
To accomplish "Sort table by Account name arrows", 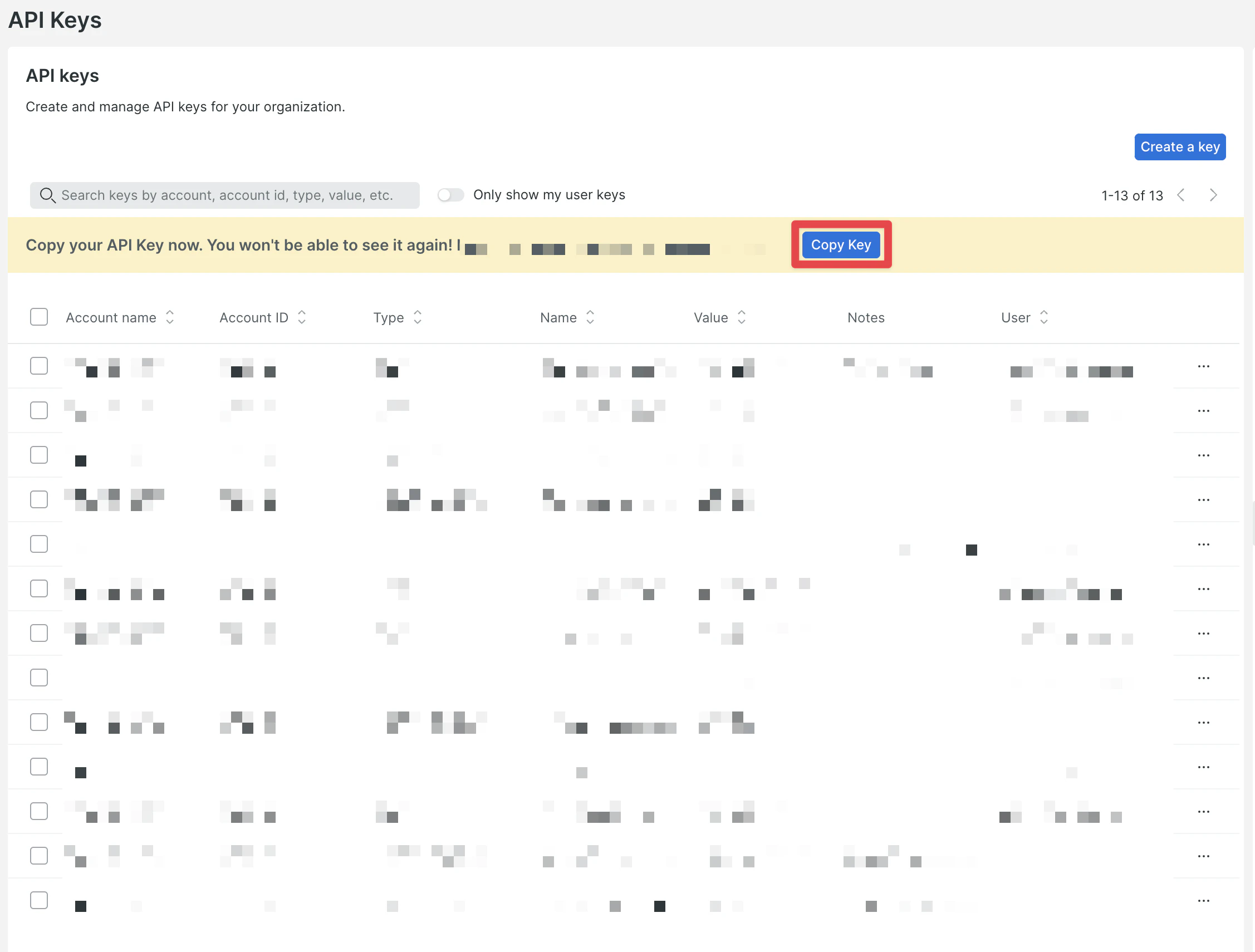I will pyautogui.click(x=170, y=317).
